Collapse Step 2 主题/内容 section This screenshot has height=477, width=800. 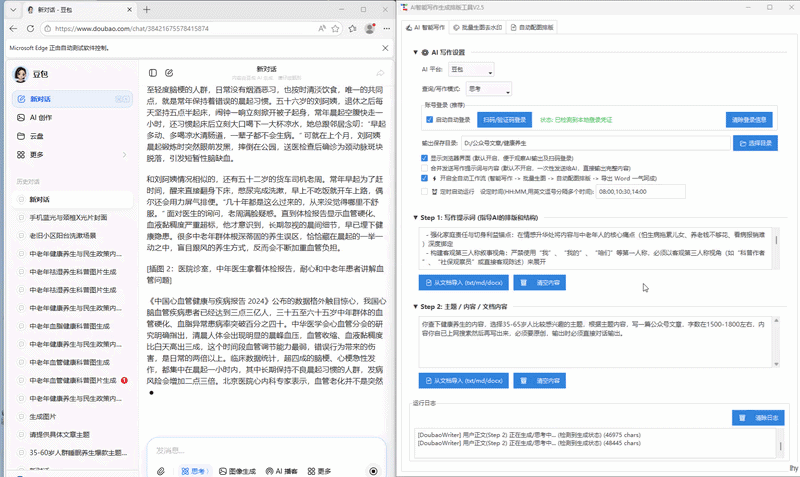[415, 307]
